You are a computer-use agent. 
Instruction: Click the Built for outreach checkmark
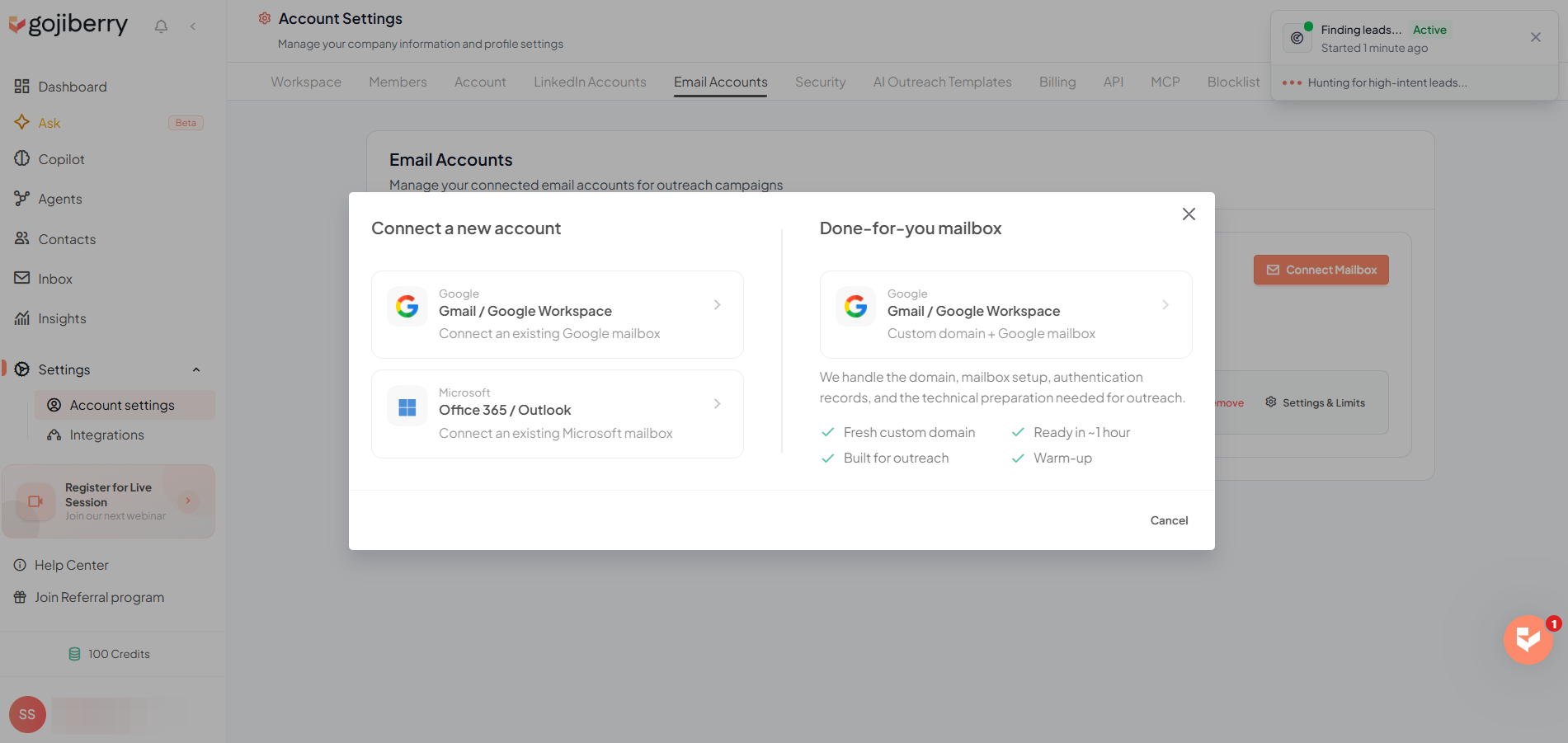point(828,458)
